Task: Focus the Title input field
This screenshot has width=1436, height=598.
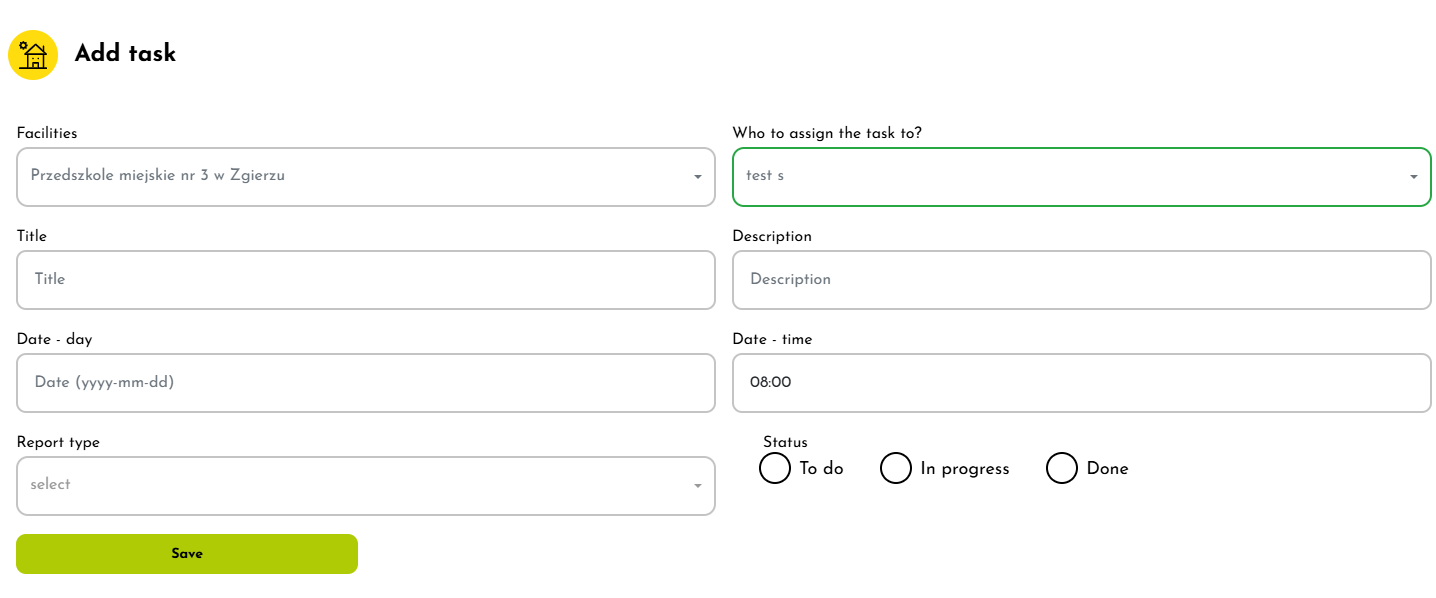Action: (365, 280)
